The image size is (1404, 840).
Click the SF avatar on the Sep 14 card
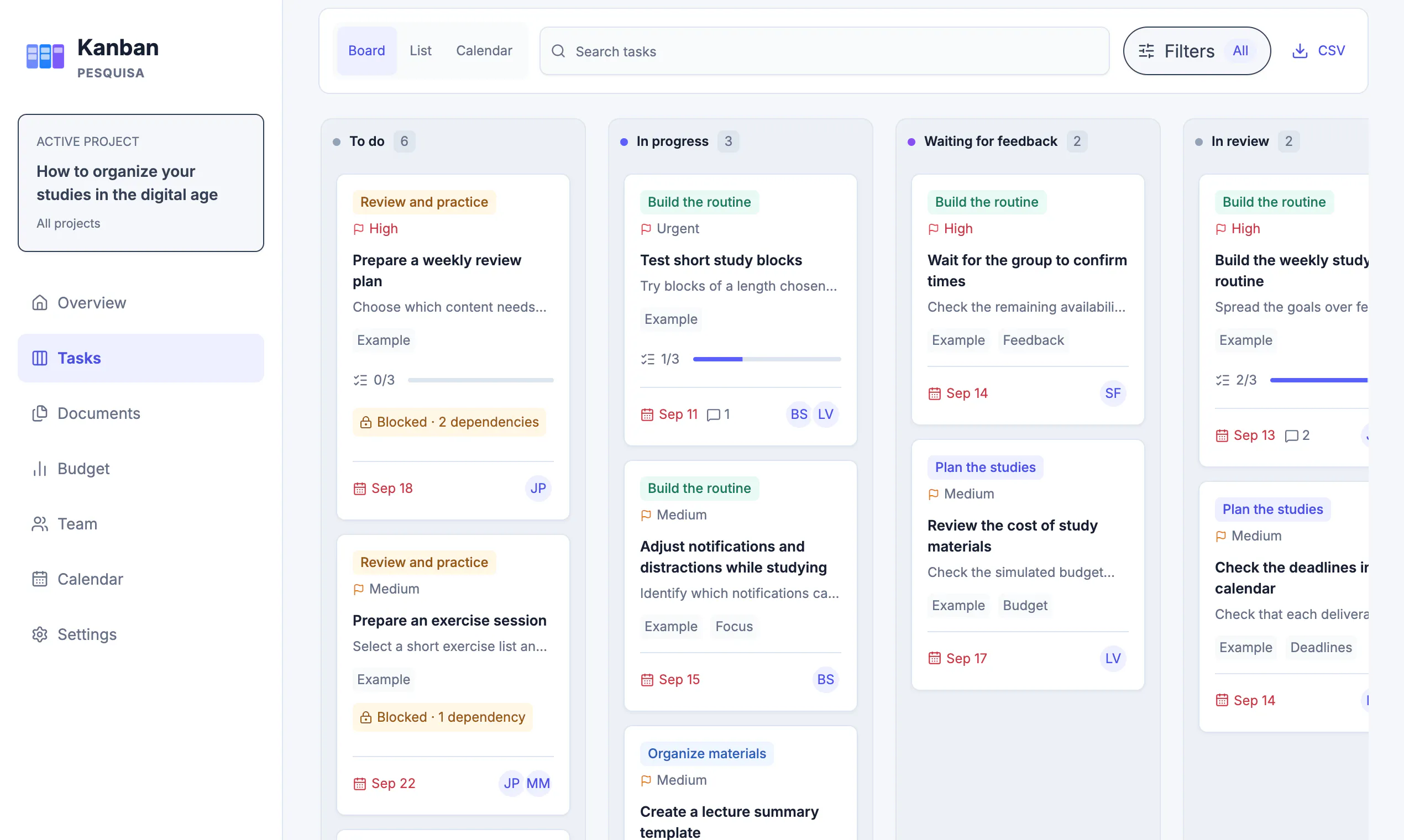tap(1113, 393)
